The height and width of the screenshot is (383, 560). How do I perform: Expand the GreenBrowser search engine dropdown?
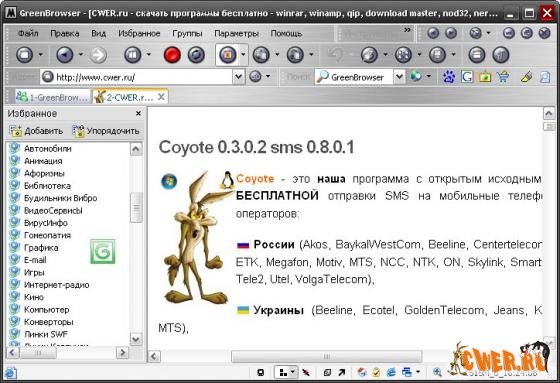(399, 77)
